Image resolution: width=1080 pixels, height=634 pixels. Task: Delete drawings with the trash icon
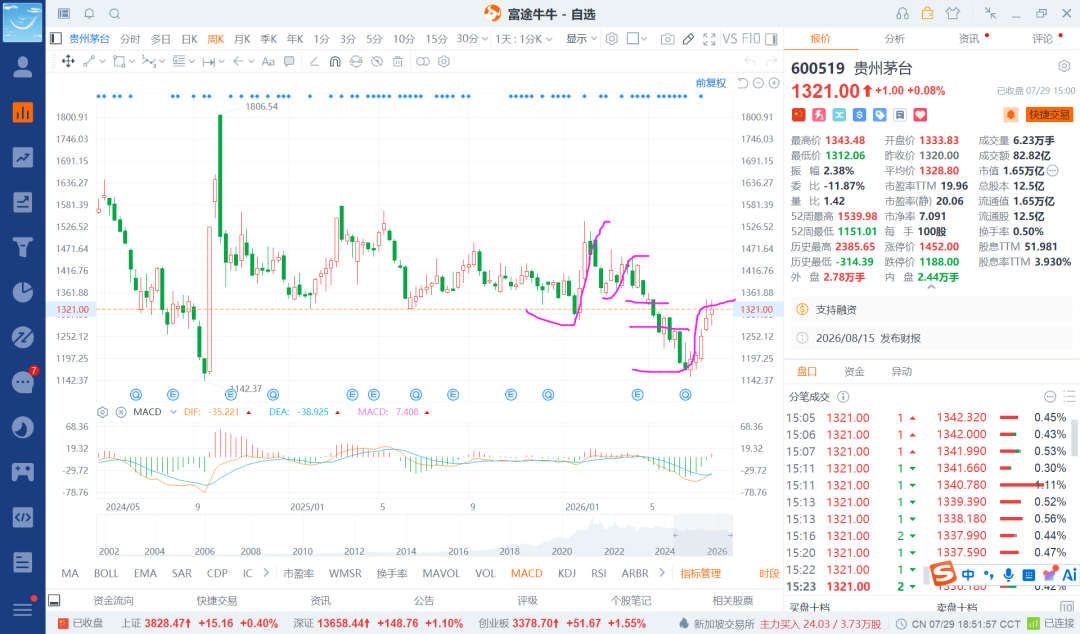tap(397, 61)
